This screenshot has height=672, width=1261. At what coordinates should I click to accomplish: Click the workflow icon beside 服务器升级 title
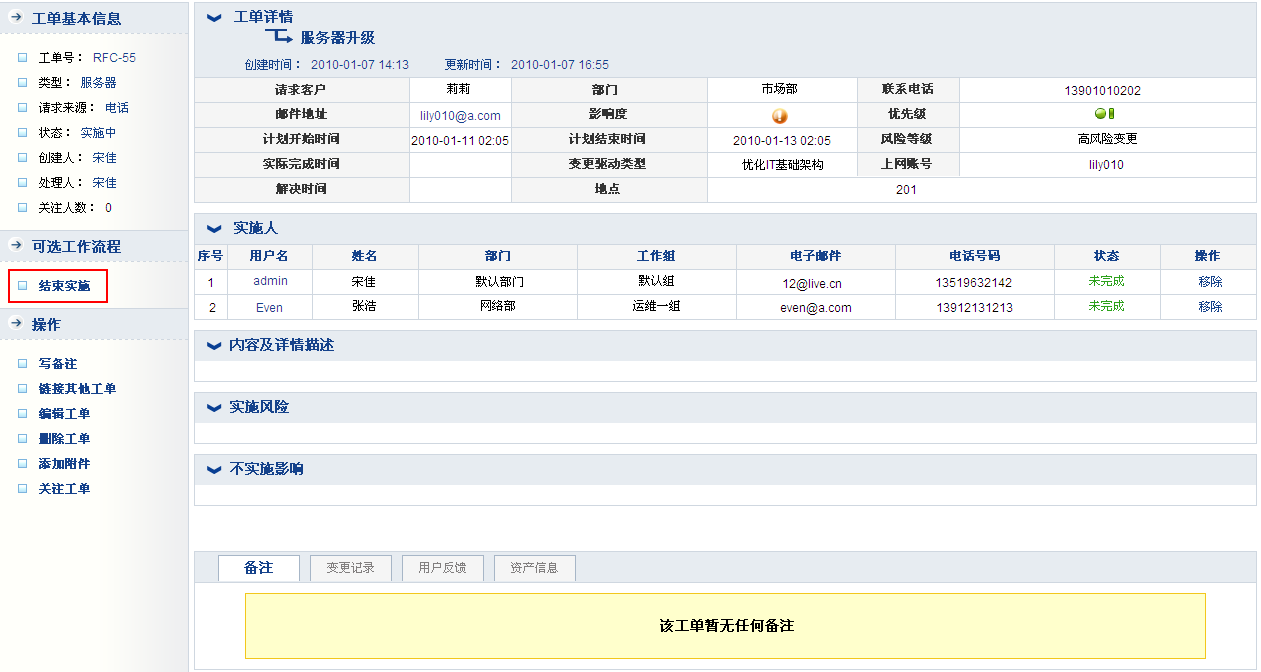point(278,38)
